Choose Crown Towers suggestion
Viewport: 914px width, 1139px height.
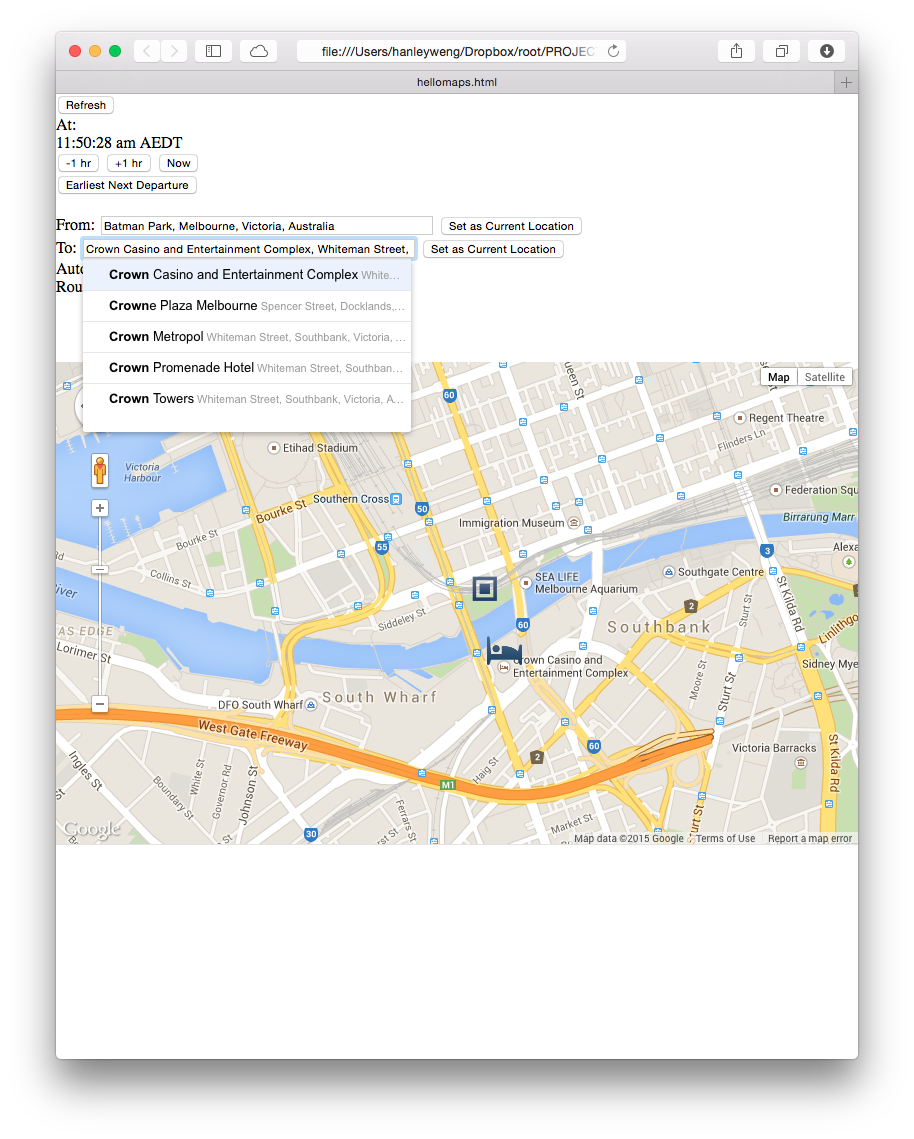click(247, 399)
